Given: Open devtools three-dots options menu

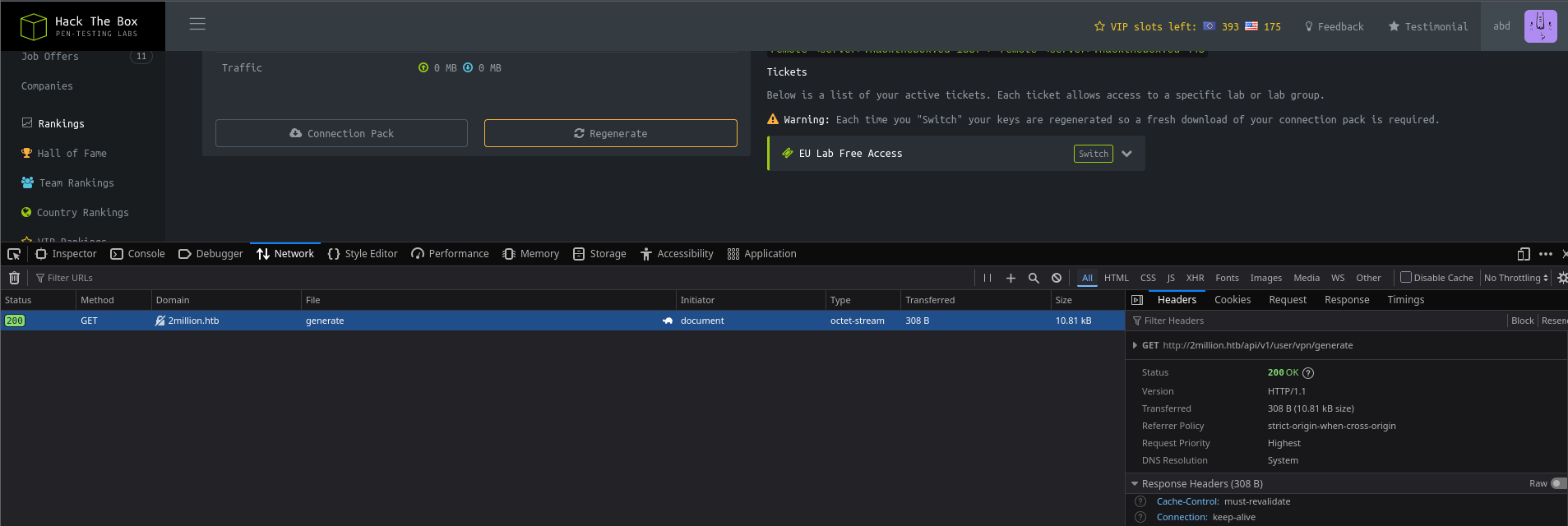Looking at the screenshot, I should pos(1546,254).
